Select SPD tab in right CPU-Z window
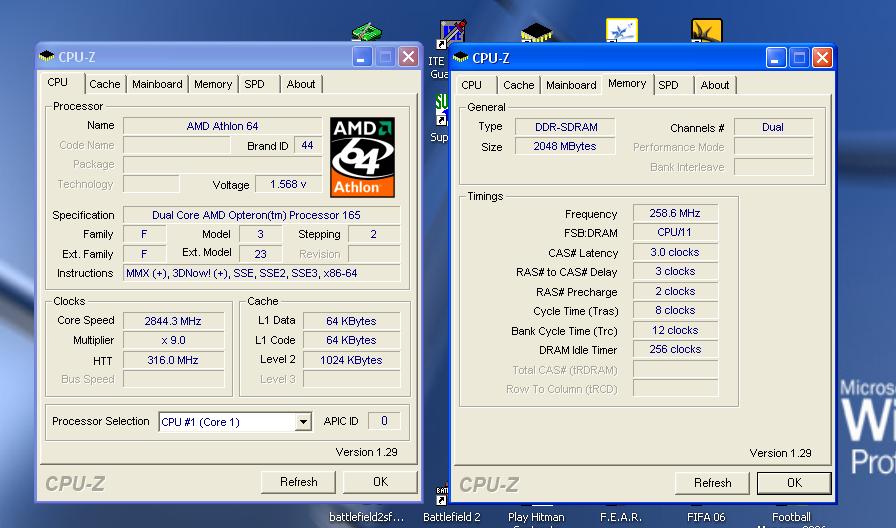Screen dimensions: 896x528 coord(668,85)
